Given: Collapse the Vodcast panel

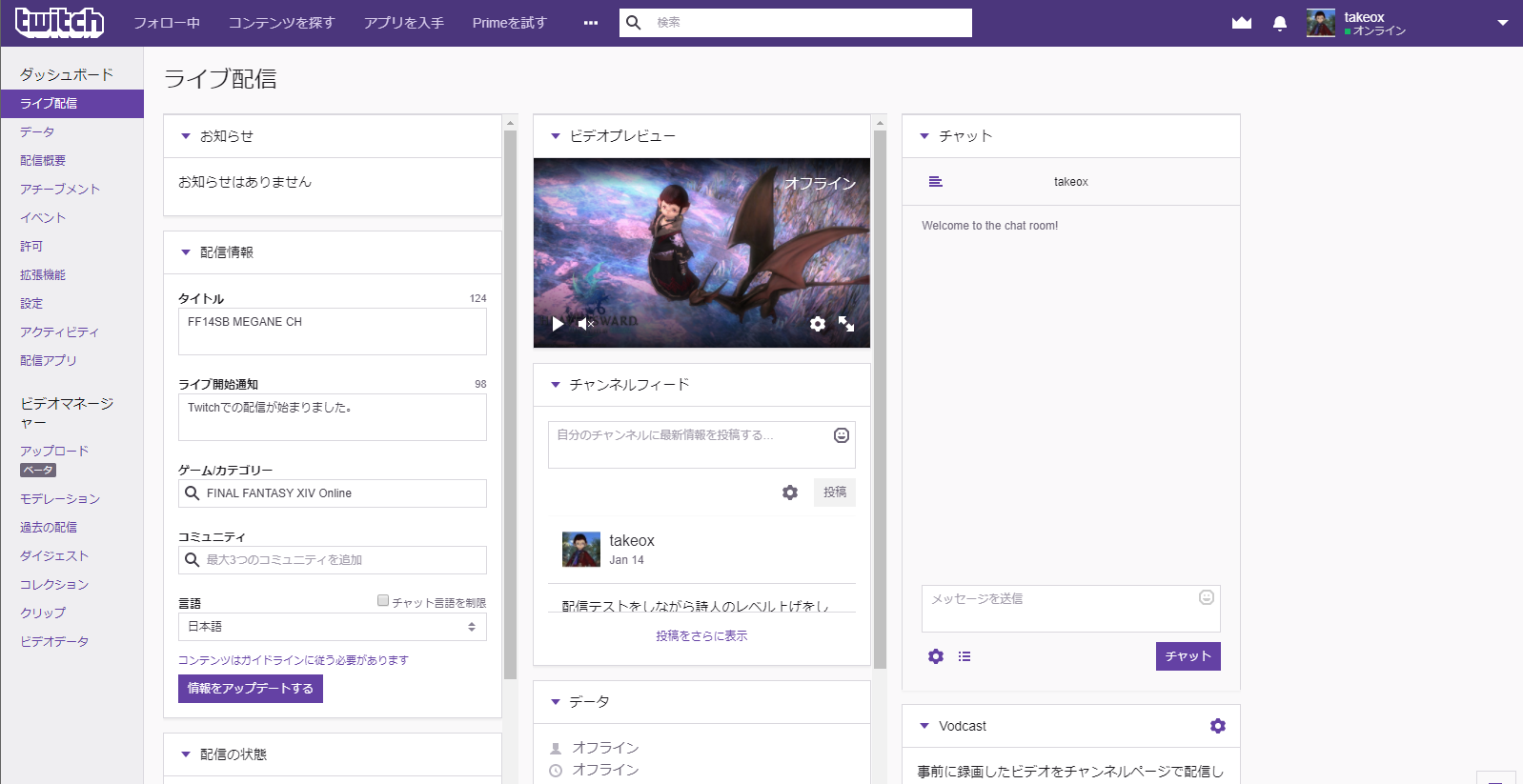Looking at the screenshot, I should [x=924, y=726].
